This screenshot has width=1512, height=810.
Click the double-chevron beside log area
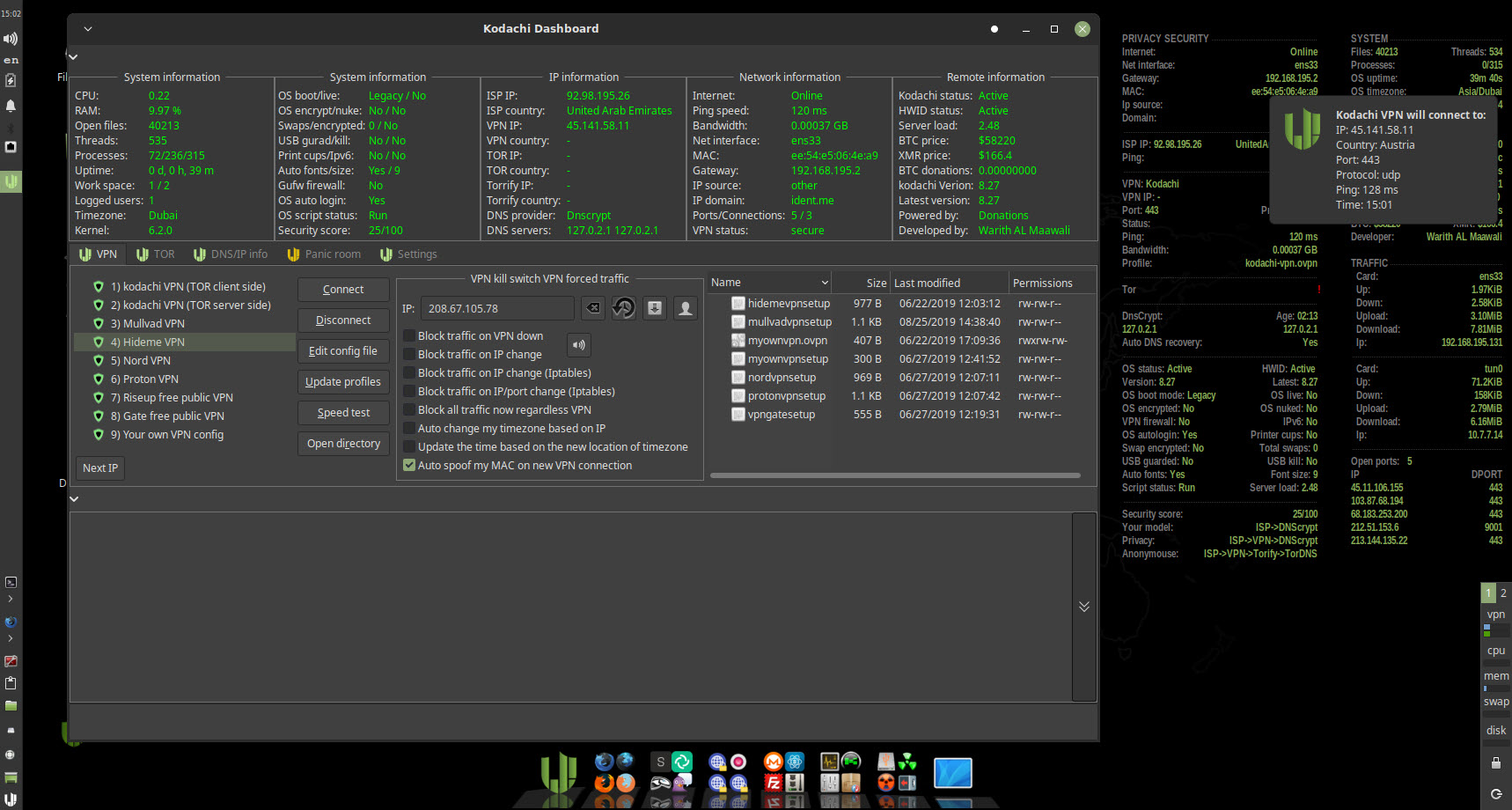pyautogui.click(x=1084, y=606)
